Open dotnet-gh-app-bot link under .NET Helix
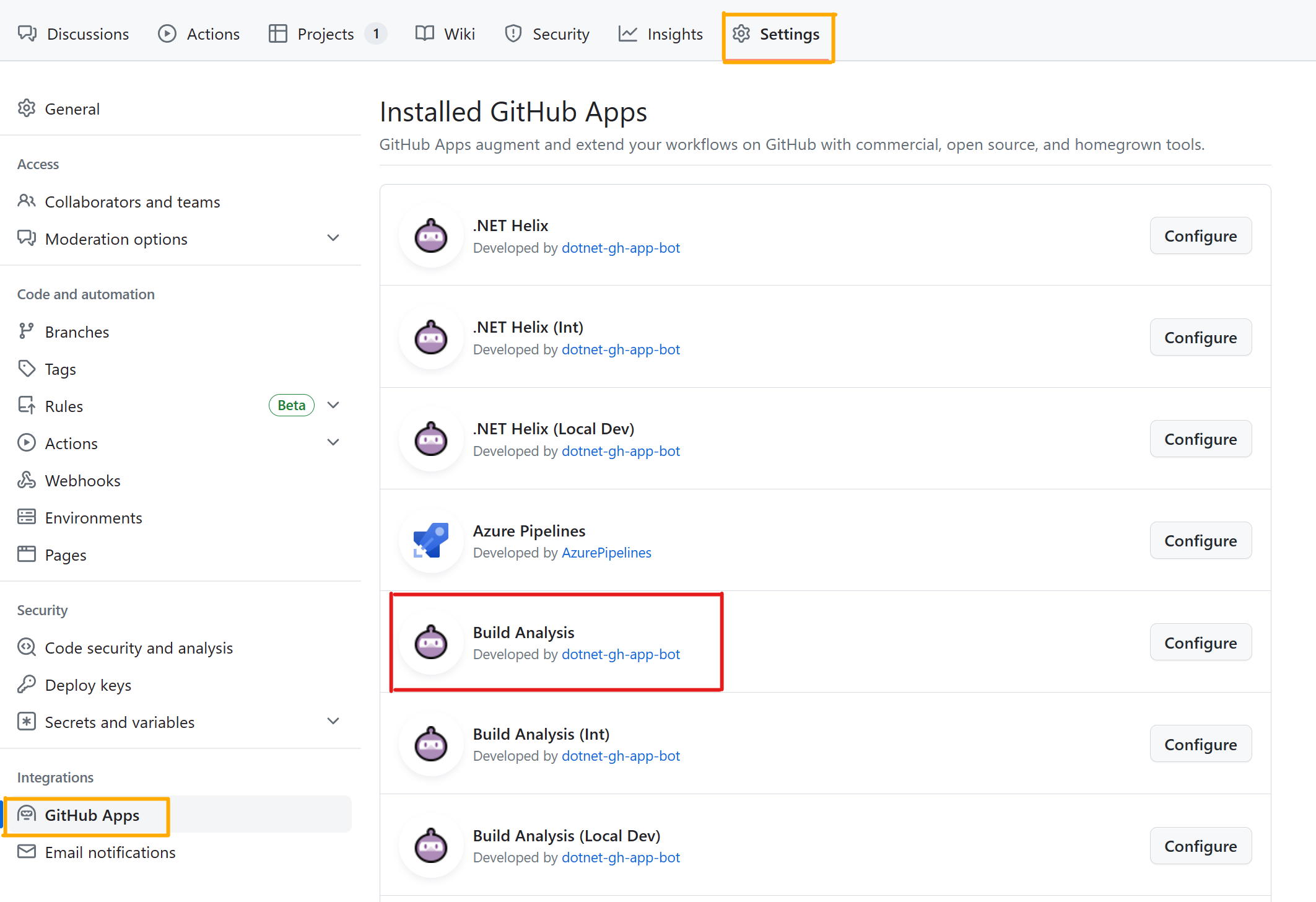Viewport: 1316px width, 902px height. 621,248
